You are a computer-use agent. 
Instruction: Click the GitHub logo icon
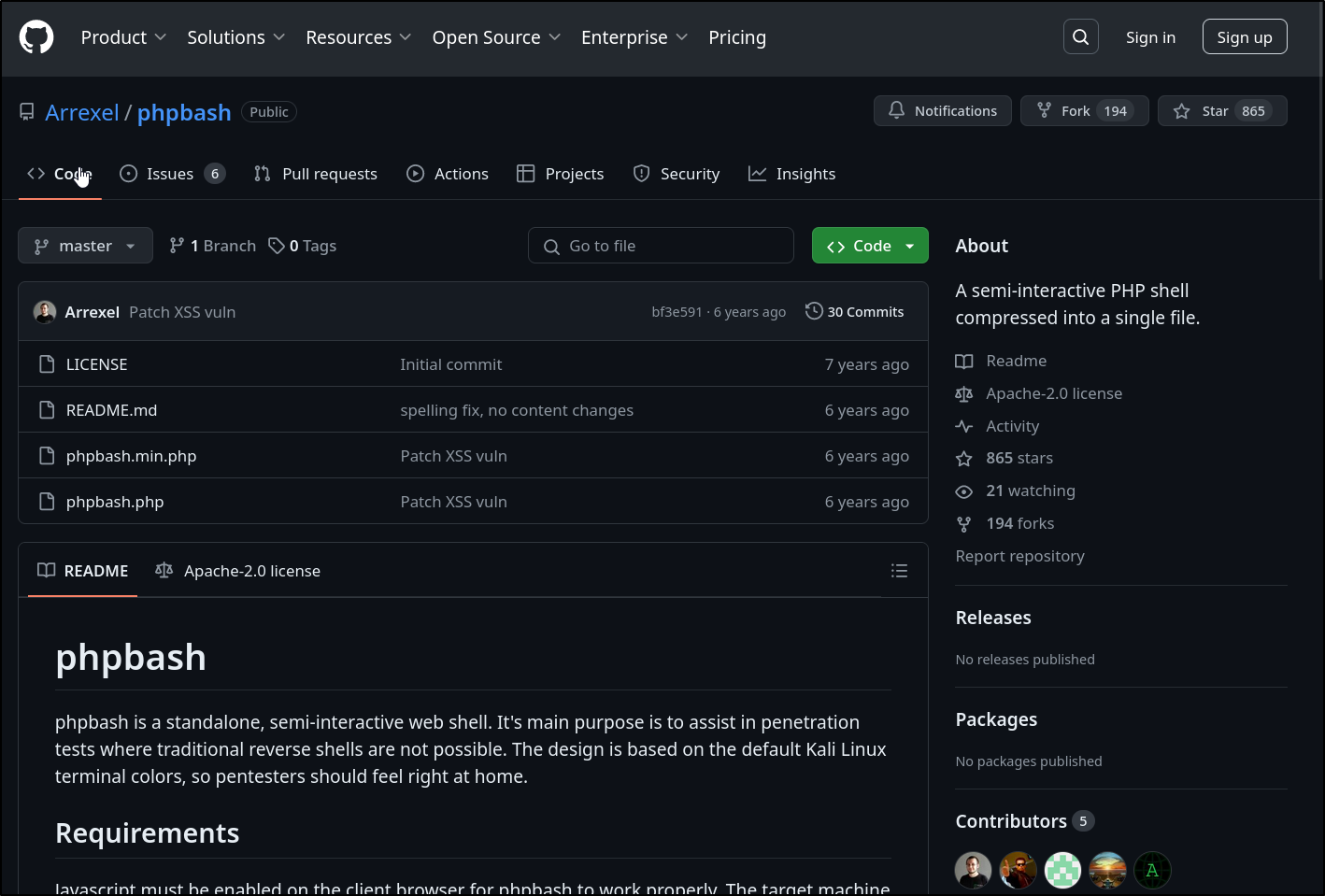coord(36,37)
